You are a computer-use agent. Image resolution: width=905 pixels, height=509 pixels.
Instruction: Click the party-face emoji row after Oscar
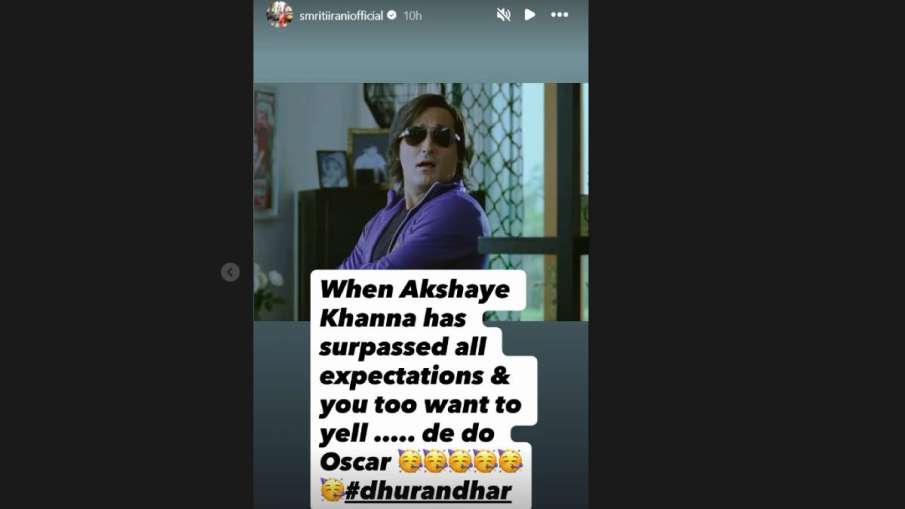click(461, 462)
